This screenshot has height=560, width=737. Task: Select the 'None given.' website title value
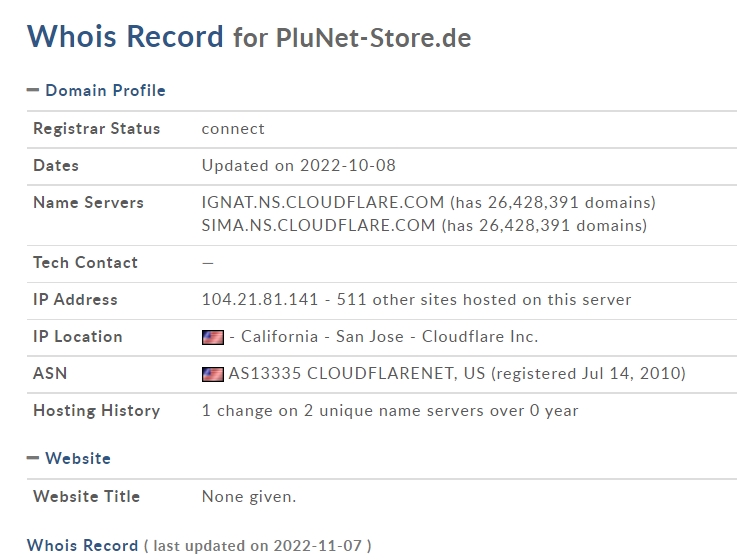click(x=249, y=497)
